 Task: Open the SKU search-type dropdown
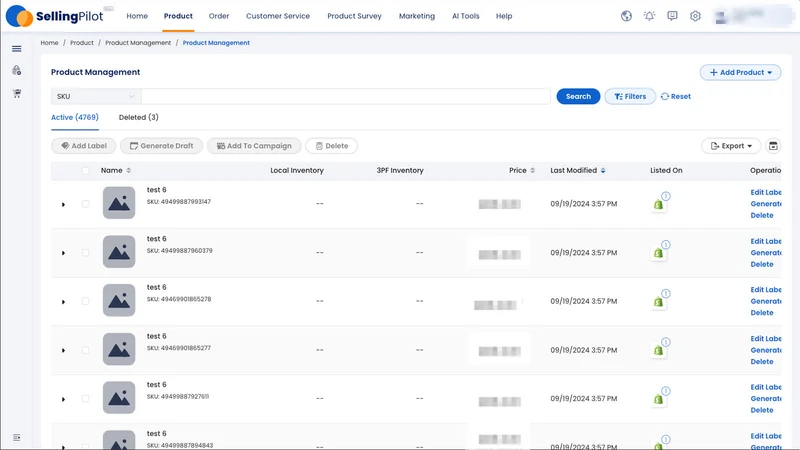point(95,96)
